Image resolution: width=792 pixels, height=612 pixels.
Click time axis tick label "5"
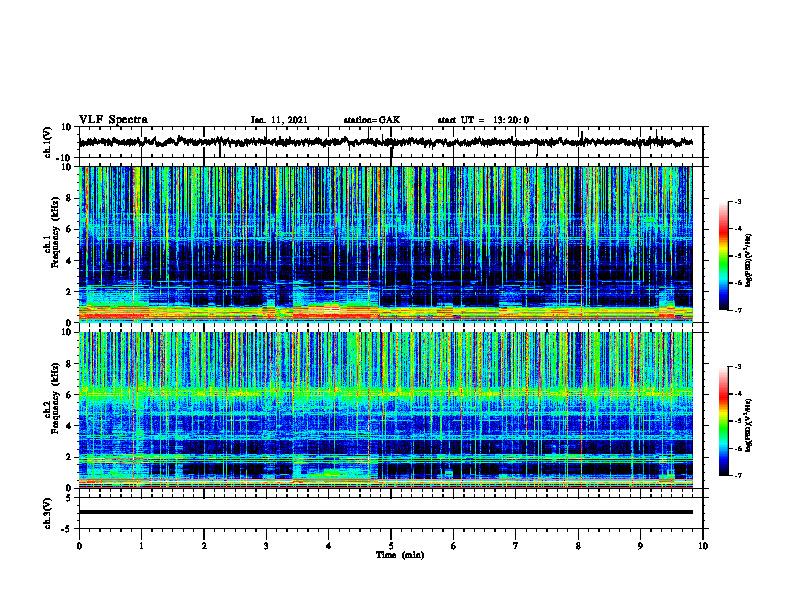391,546
